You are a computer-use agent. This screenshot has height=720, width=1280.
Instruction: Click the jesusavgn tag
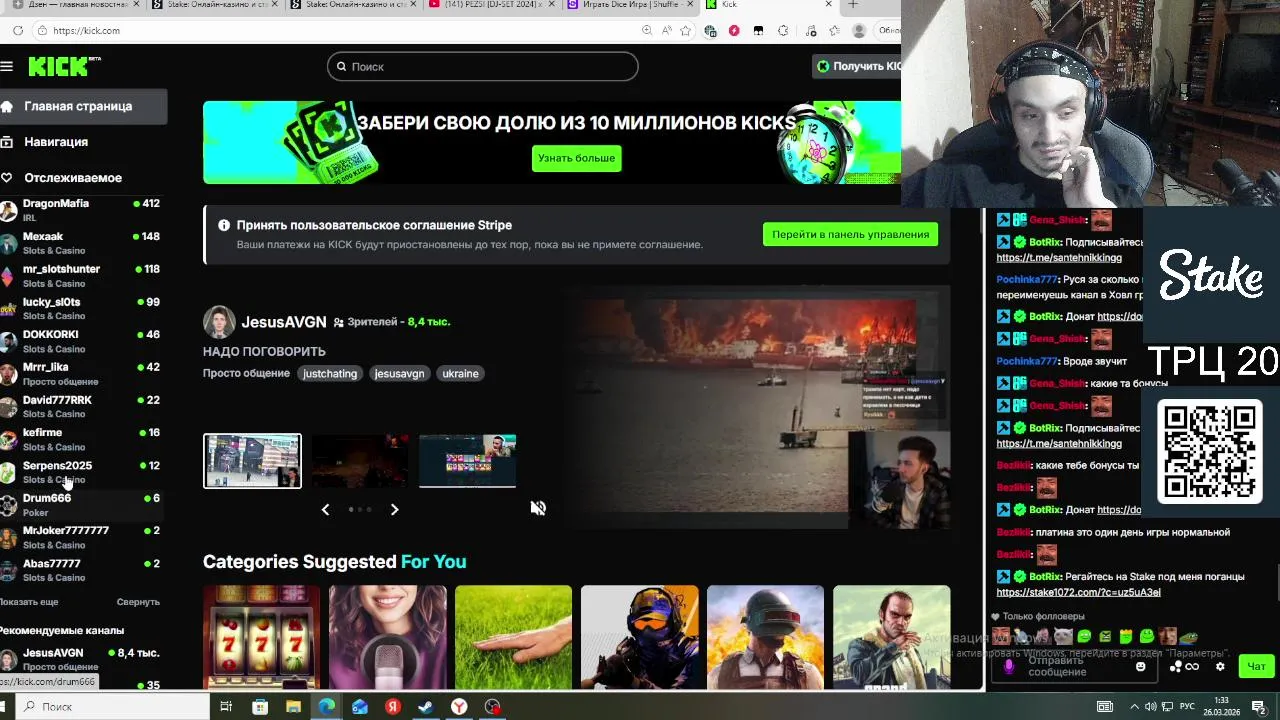point(399,373)
